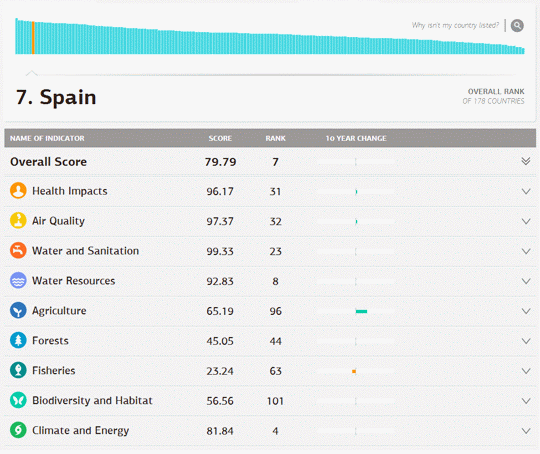
Task: Click the magnifier search icon
Action: tap(517, 25)
